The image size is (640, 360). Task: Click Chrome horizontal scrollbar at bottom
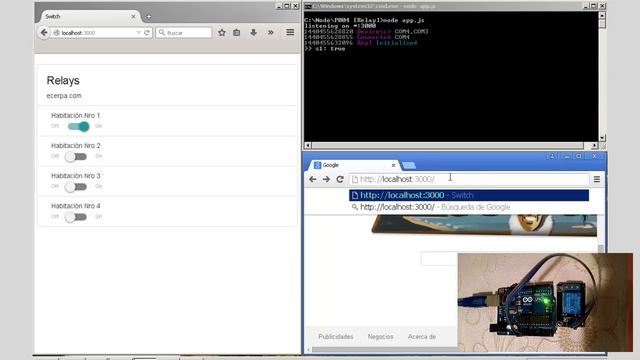tap(384, 349)
